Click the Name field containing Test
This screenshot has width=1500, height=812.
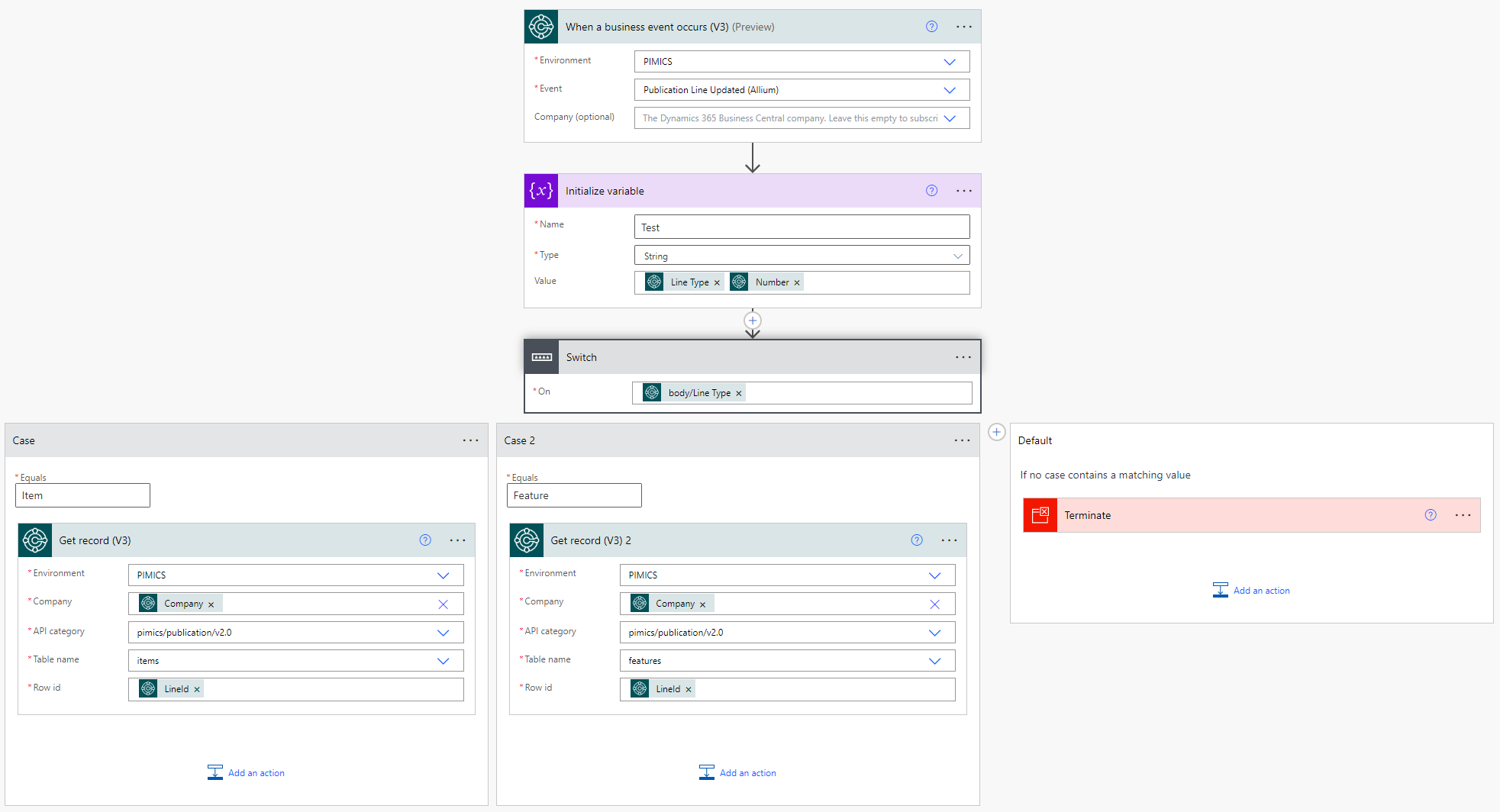pyautogui.click(x=801, y=227)
